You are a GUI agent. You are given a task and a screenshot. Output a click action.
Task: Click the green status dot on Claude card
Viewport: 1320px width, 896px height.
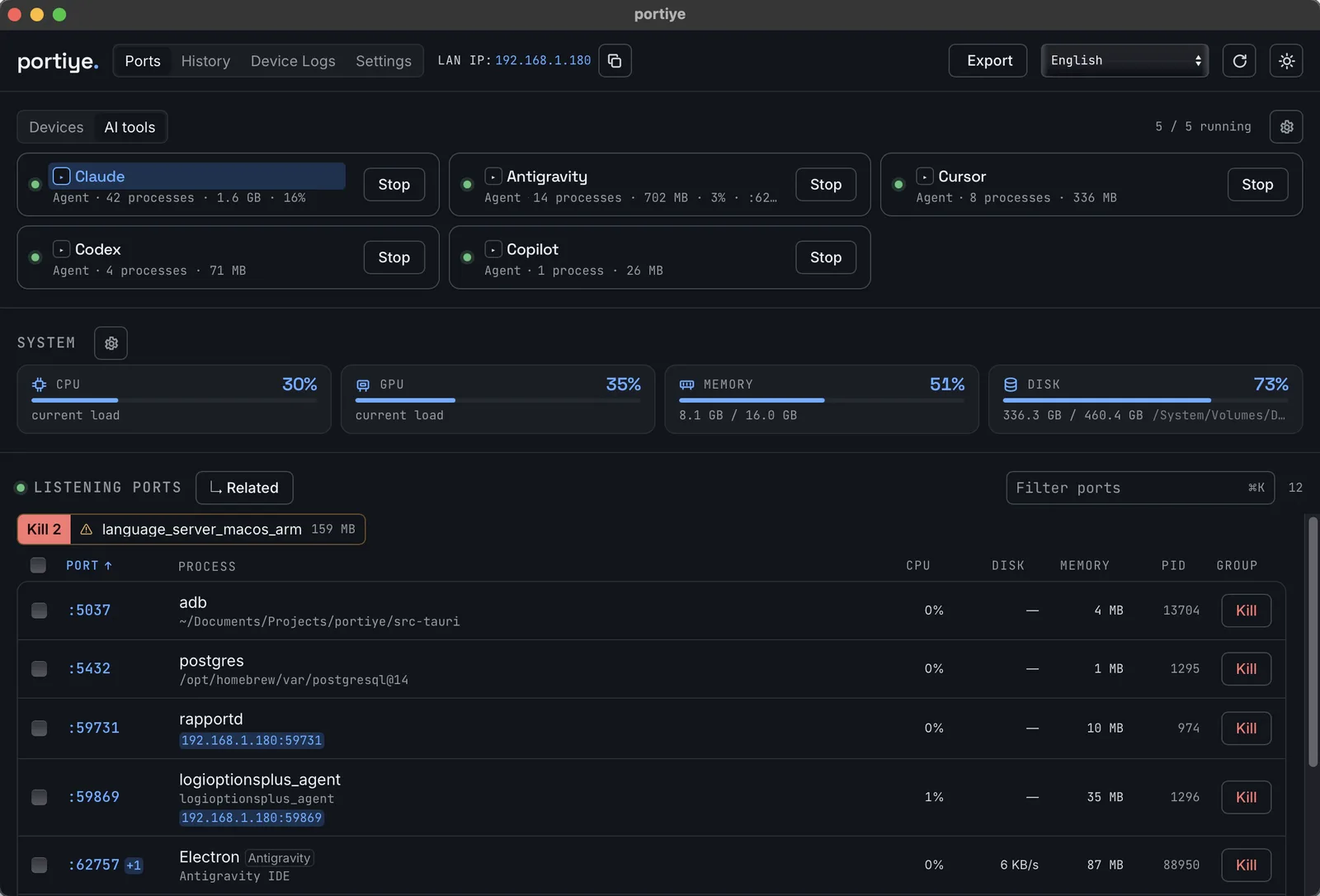tap(35, 185)
